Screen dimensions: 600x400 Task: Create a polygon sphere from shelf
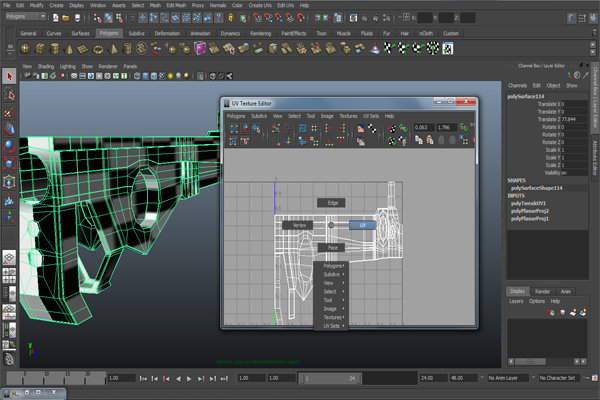pyautogui.click(x=26, y=49)
